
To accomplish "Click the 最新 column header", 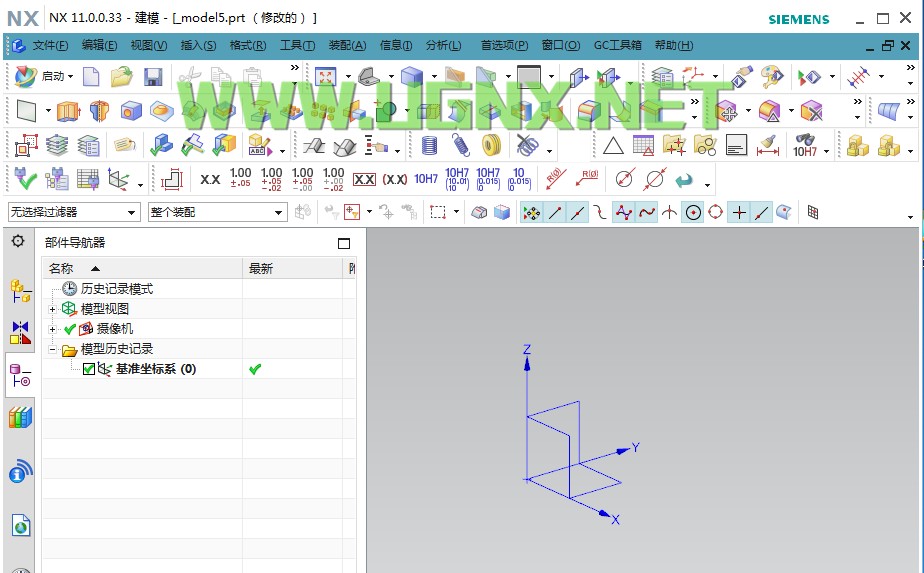I will 292,269.
